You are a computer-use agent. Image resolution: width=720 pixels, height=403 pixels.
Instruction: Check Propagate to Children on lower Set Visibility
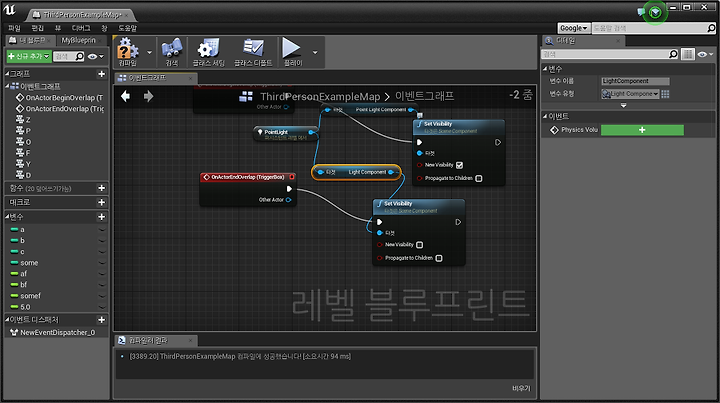click(439, 258)
